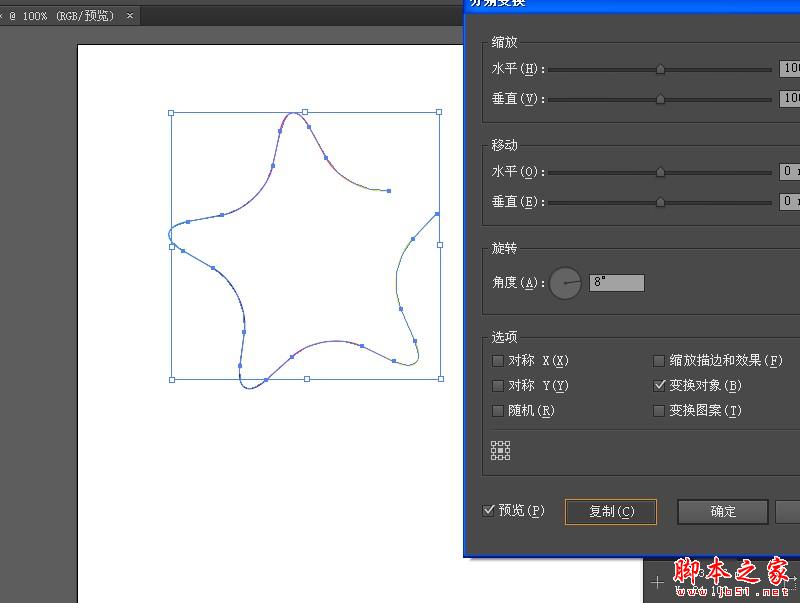
Task: Tick the 对称 X(X) checkbox
Action: [x=497, y=361]
